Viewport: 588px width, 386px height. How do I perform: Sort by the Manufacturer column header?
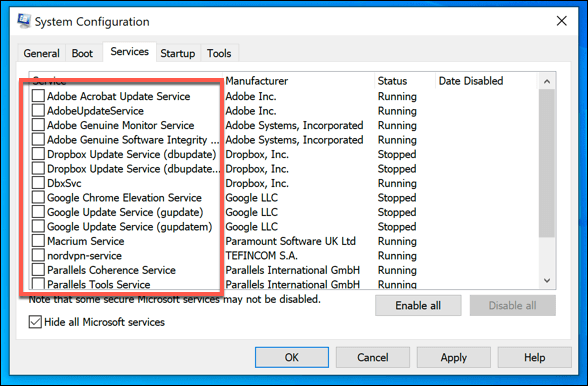tap(298, 81)
